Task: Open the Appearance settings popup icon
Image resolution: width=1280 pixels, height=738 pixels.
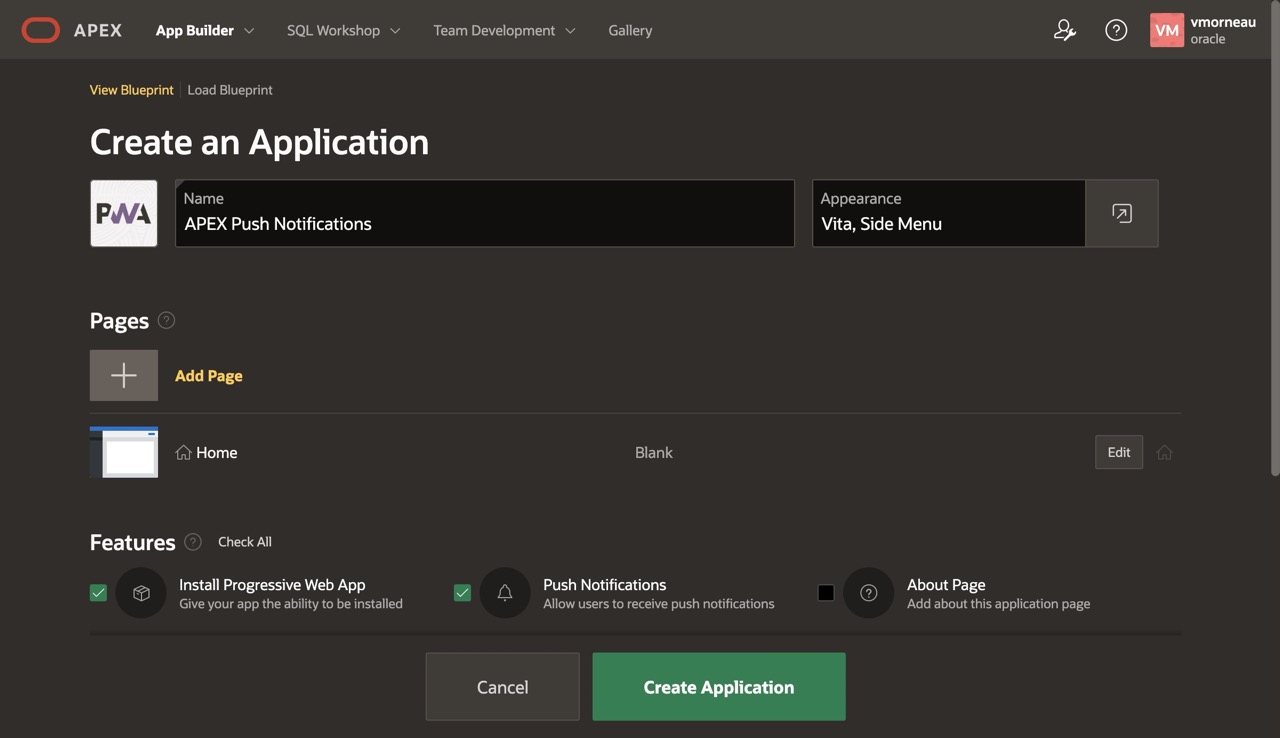Action: [1122, 213]
